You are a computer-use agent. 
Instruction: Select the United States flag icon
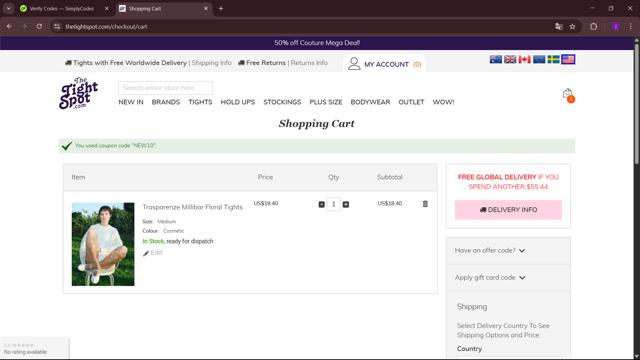pos(568,60)
